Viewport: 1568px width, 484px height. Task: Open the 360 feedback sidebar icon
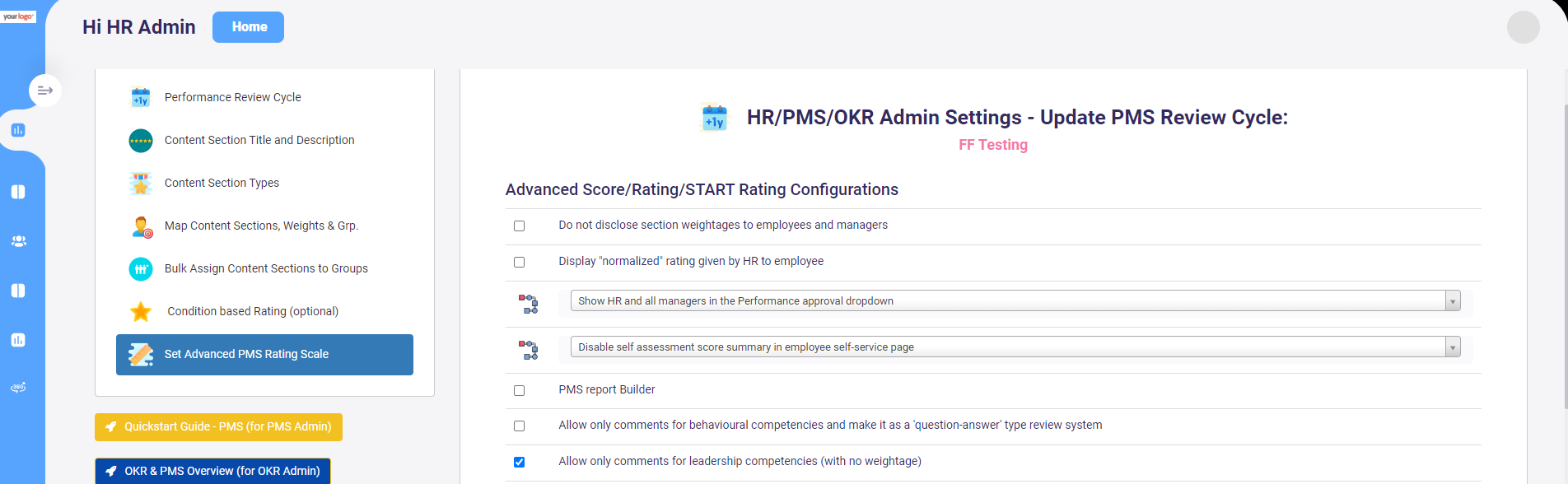[x=18, y=387]
